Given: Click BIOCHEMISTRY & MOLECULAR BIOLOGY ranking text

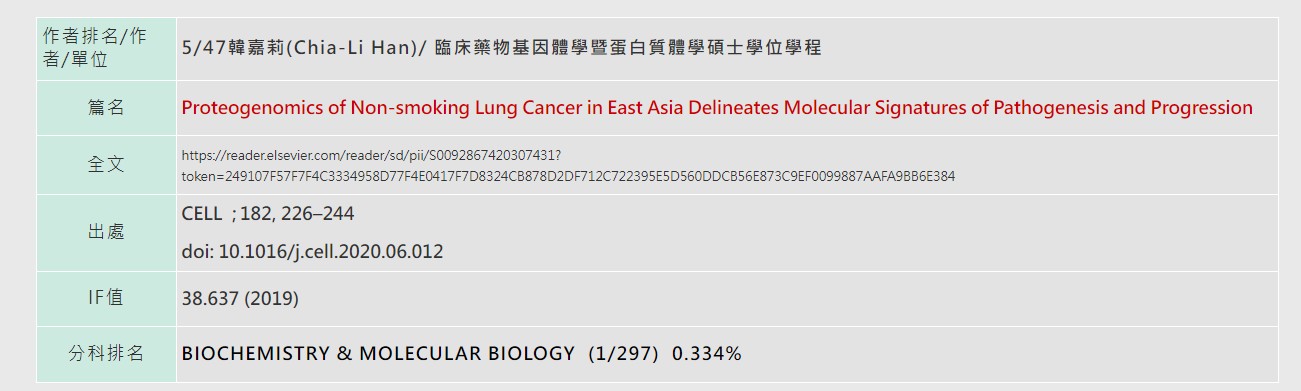Looking at the screenshot, I should tap(378, 354).
